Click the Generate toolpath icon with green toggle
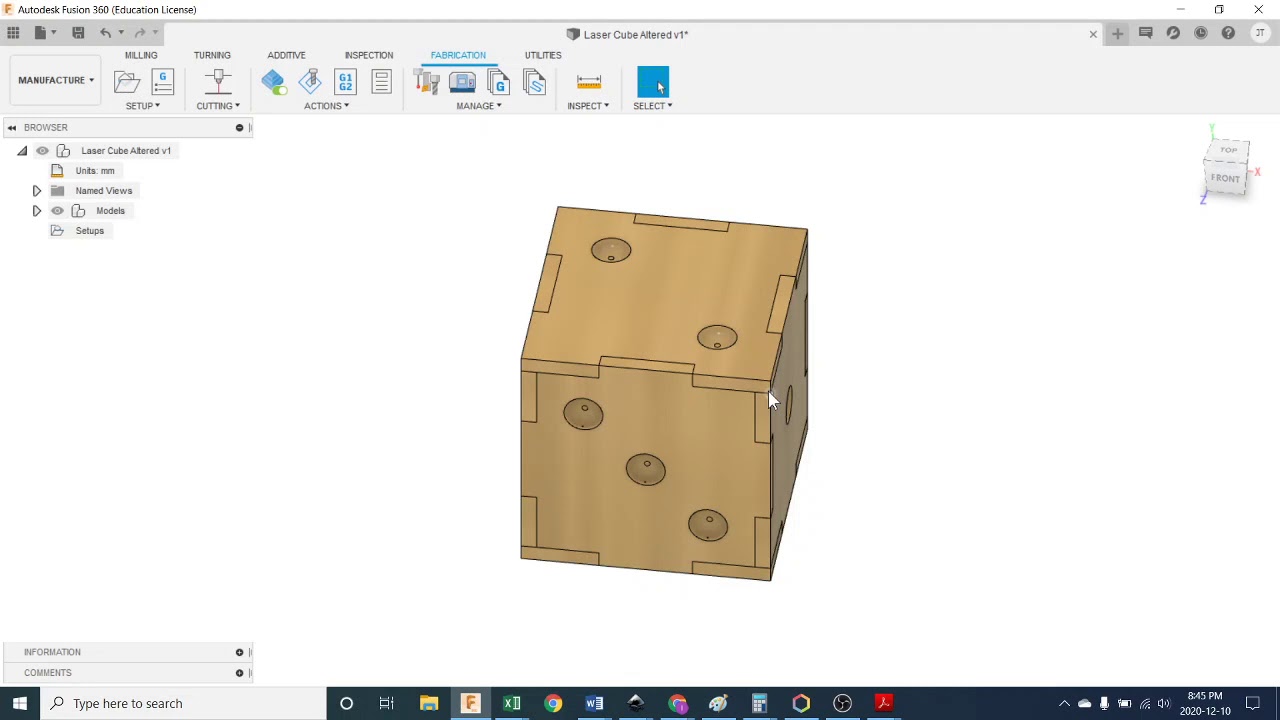Image resolution: width=1280 pixels, height=720 pixels. [273, 82]
